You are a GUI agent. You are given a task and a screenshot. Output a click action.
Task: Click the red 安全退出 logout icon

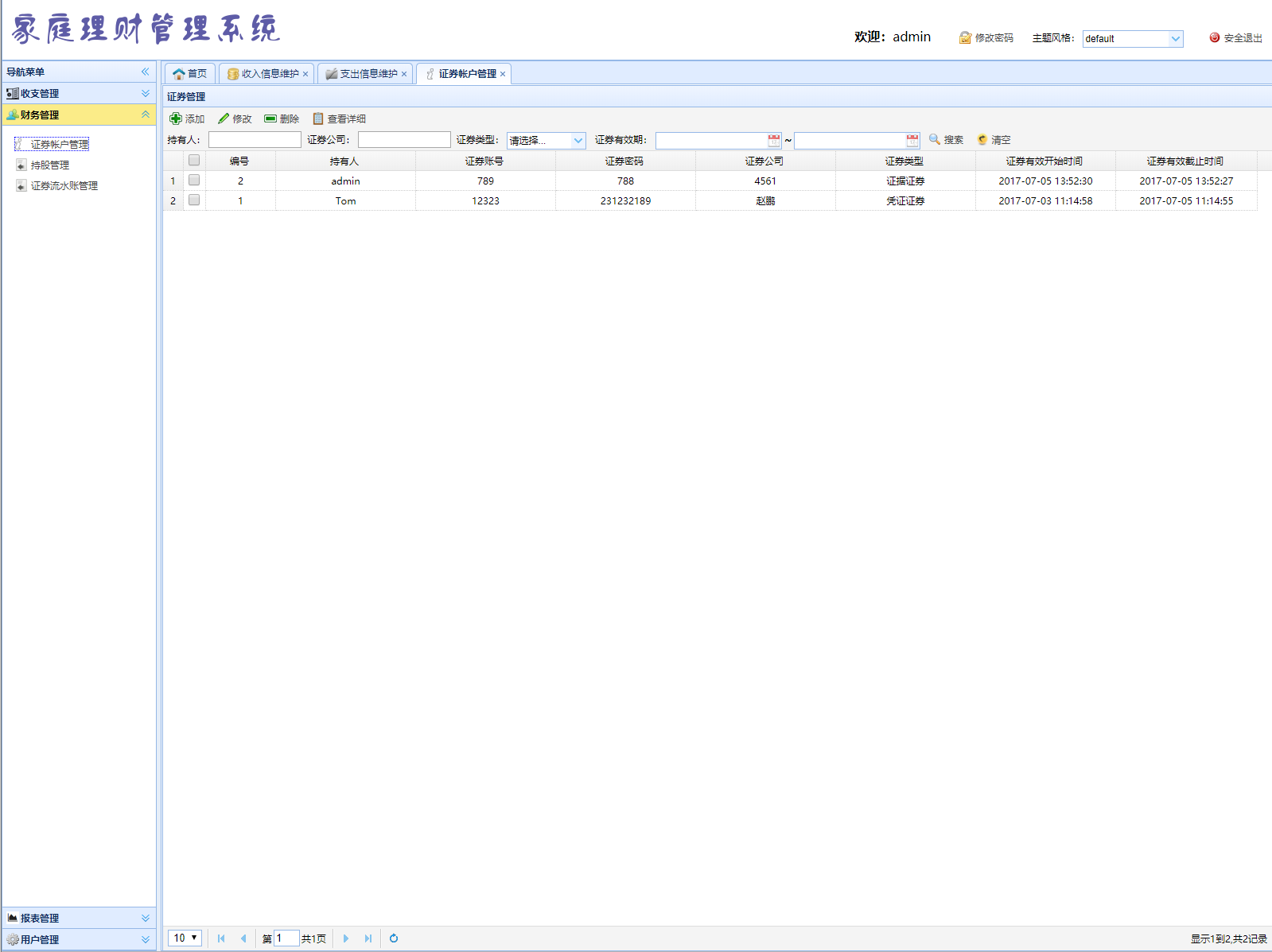[x=1215, y=37]
